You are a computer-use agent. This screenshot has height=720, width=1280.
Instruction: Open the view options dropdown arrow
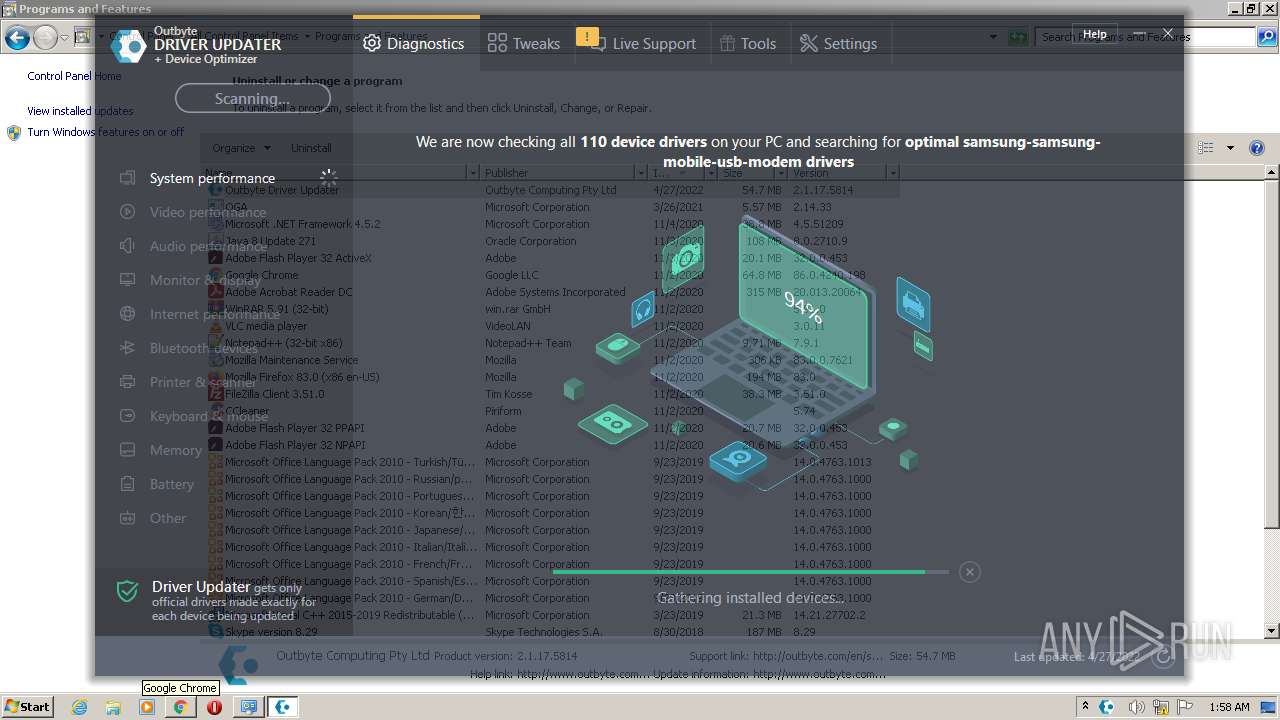(x=1230, y=148)
